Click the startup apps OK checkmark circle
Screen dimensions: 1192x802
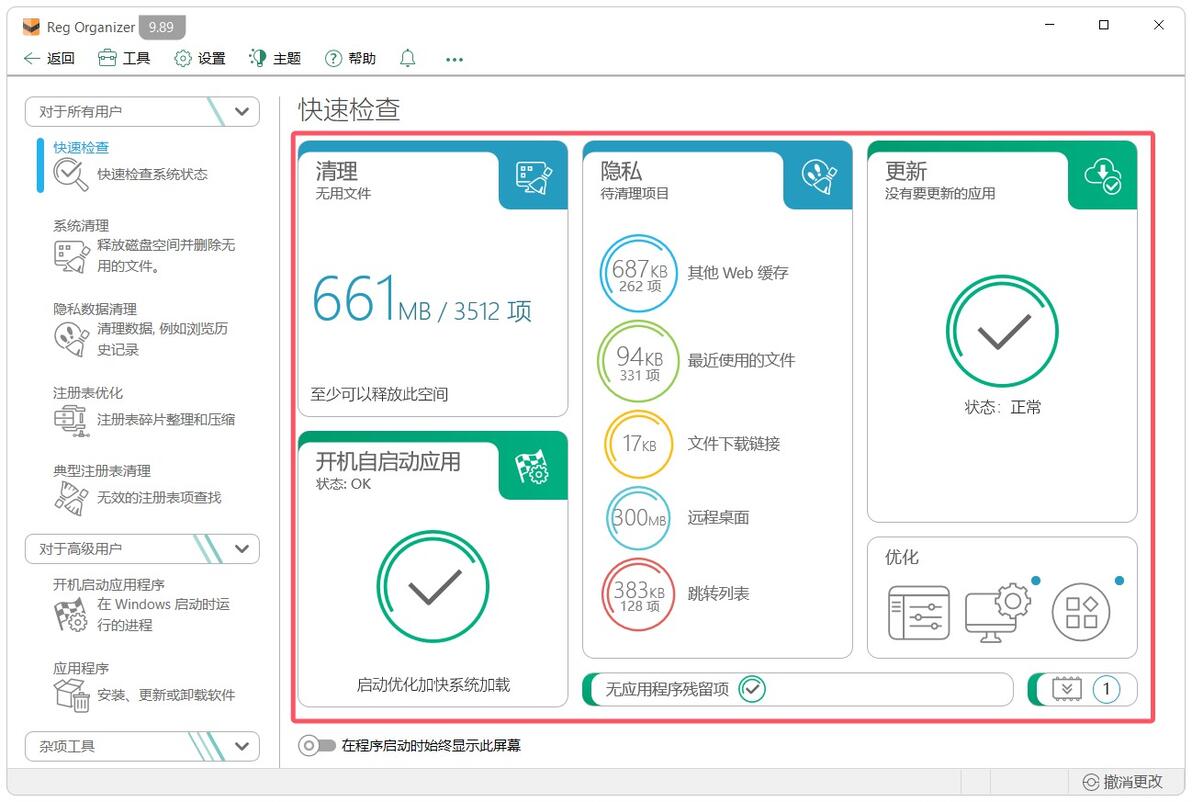coord(433,587)
